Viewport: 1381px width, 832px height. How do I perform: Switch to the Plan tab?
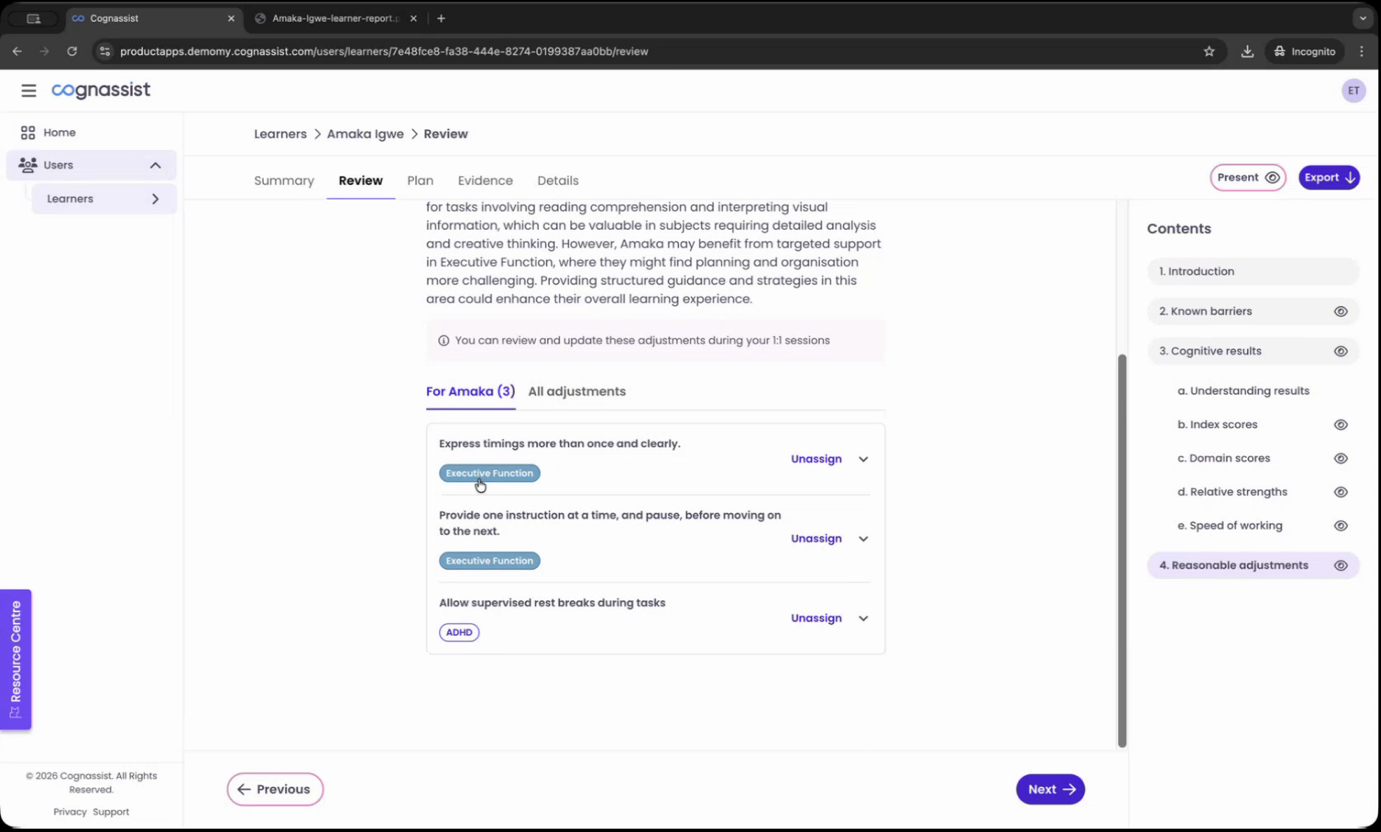420,181
